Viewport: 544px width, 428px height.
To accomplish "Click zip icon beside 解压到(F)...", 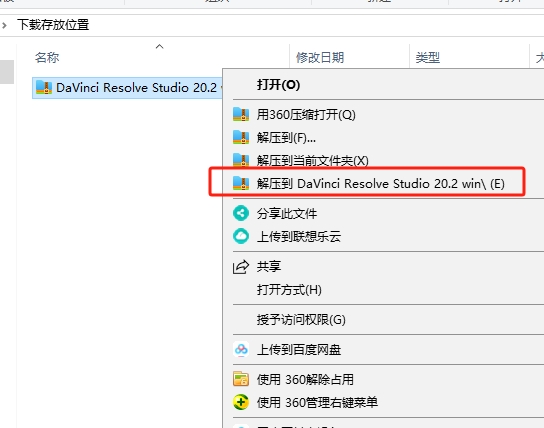I will pyautogui.click(x=241, y=138).
